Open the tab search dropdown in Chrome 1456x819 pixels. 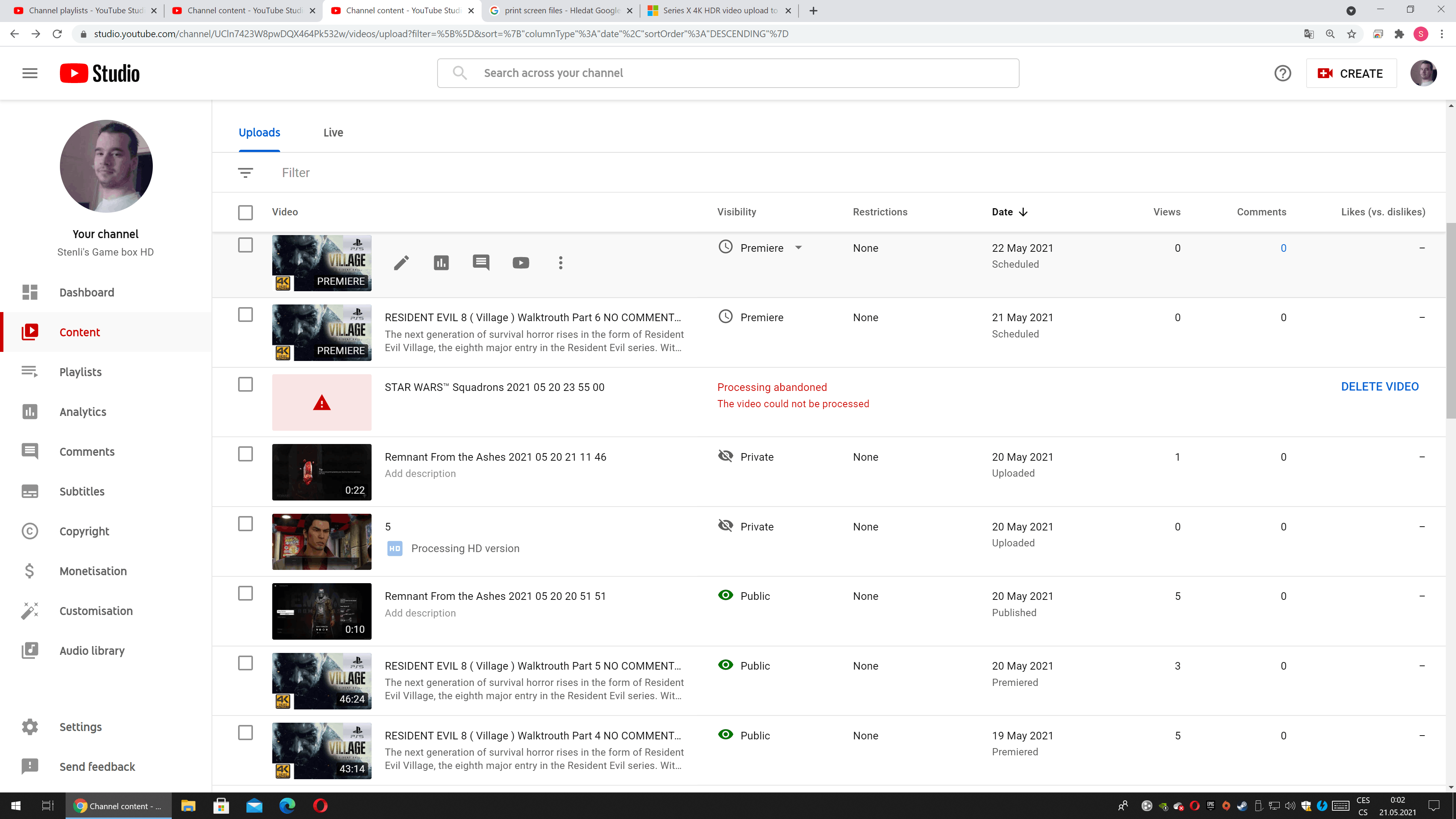pos(1351,11)
